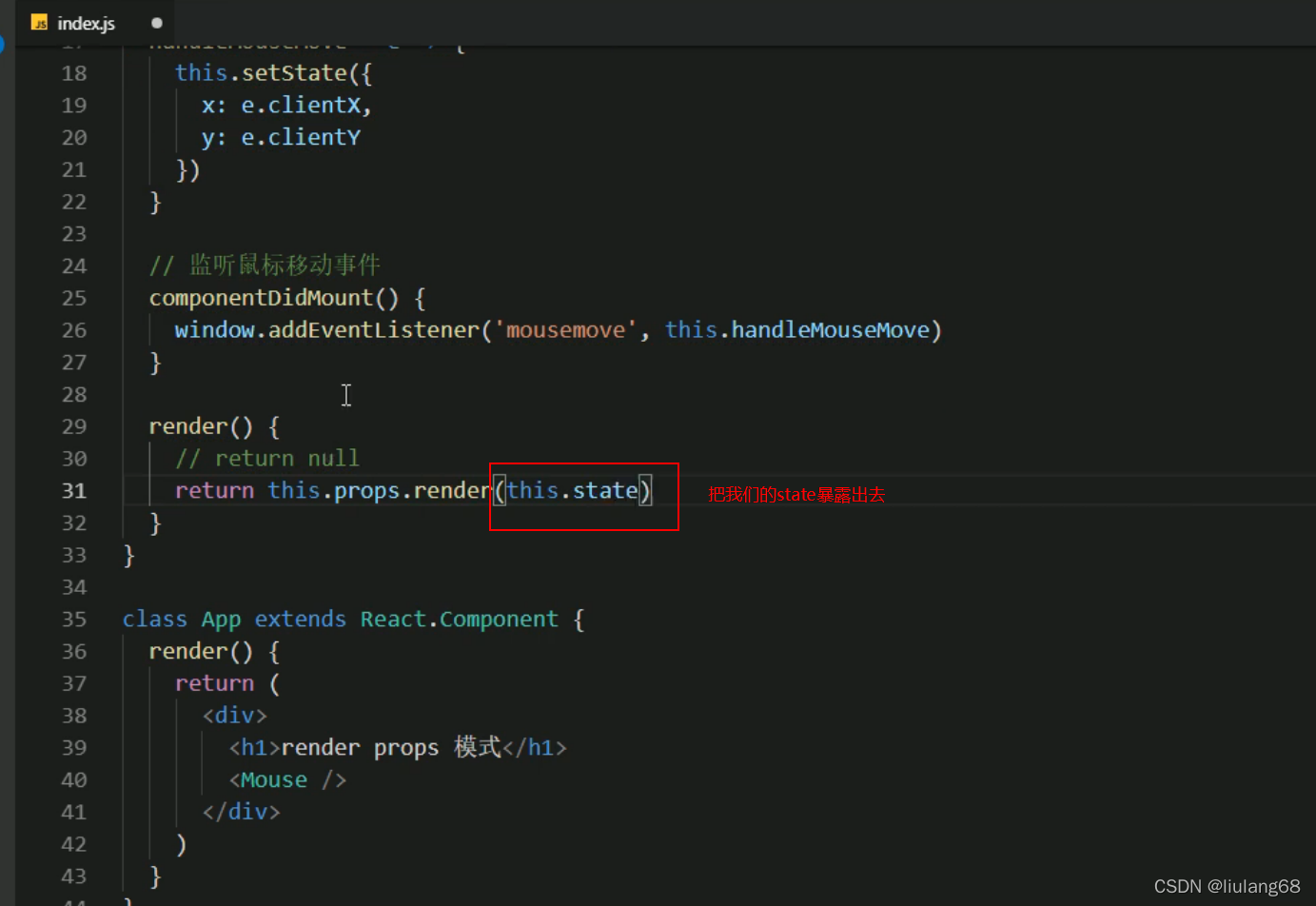1316x906 pixels.
Task: Click 'e.clientX' on line 19
Action: [x=300, y=105]
